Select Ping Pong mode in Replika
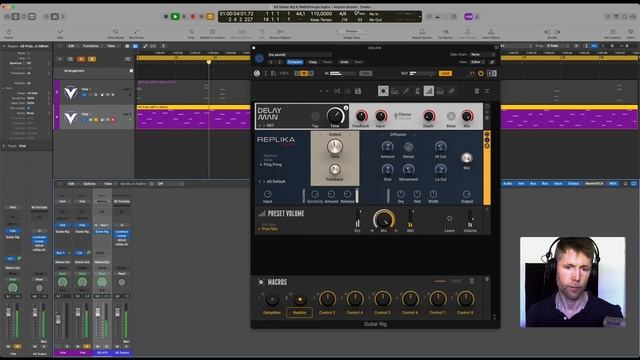The image size is (640, 360). (x=273, y=164)
